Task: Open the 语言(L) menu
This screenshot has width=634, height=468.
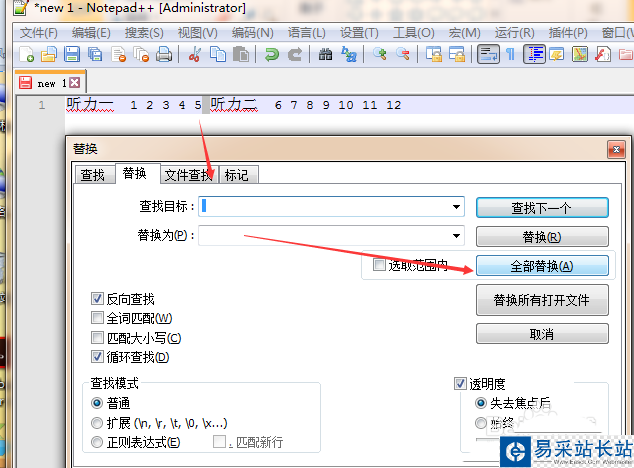Action: point(306,33)
